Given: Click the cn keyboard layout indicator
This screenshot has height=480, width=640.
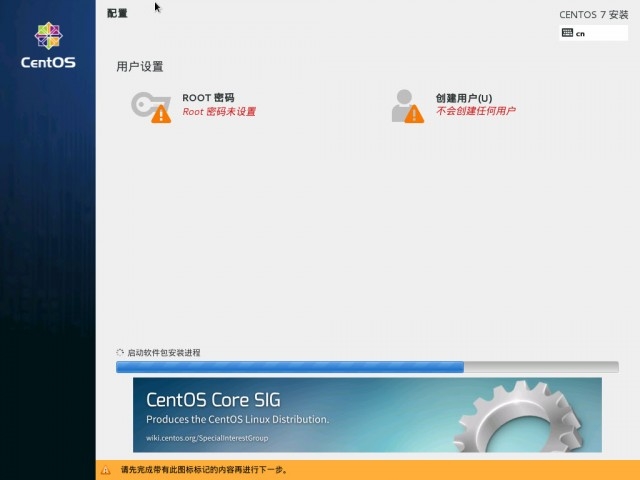Looking at the screenshot, I should (x=593, y=33).
